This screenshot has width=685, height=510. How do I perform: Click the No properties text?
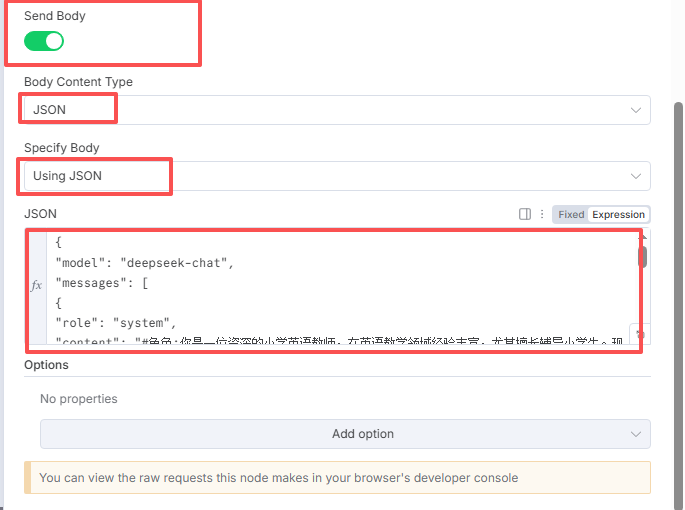click(79, 399)
